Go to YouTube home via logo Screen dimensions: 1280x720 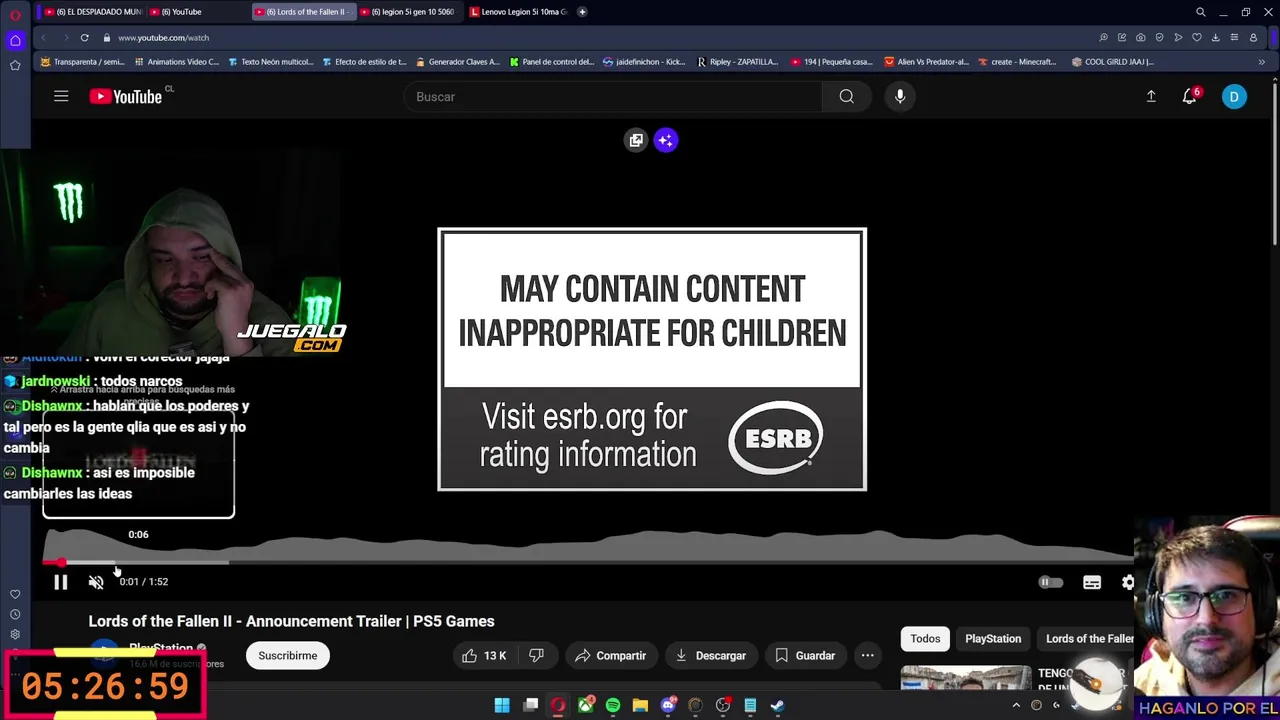click(x=126, y=97)
